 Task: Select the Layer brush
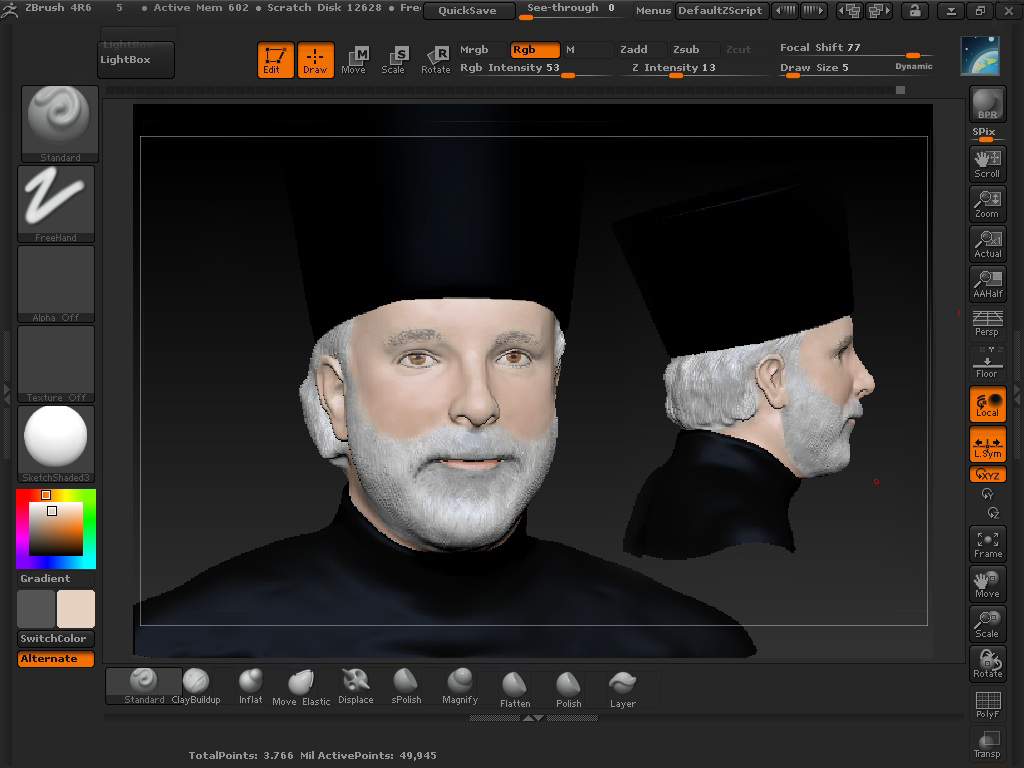pos(622,689)
